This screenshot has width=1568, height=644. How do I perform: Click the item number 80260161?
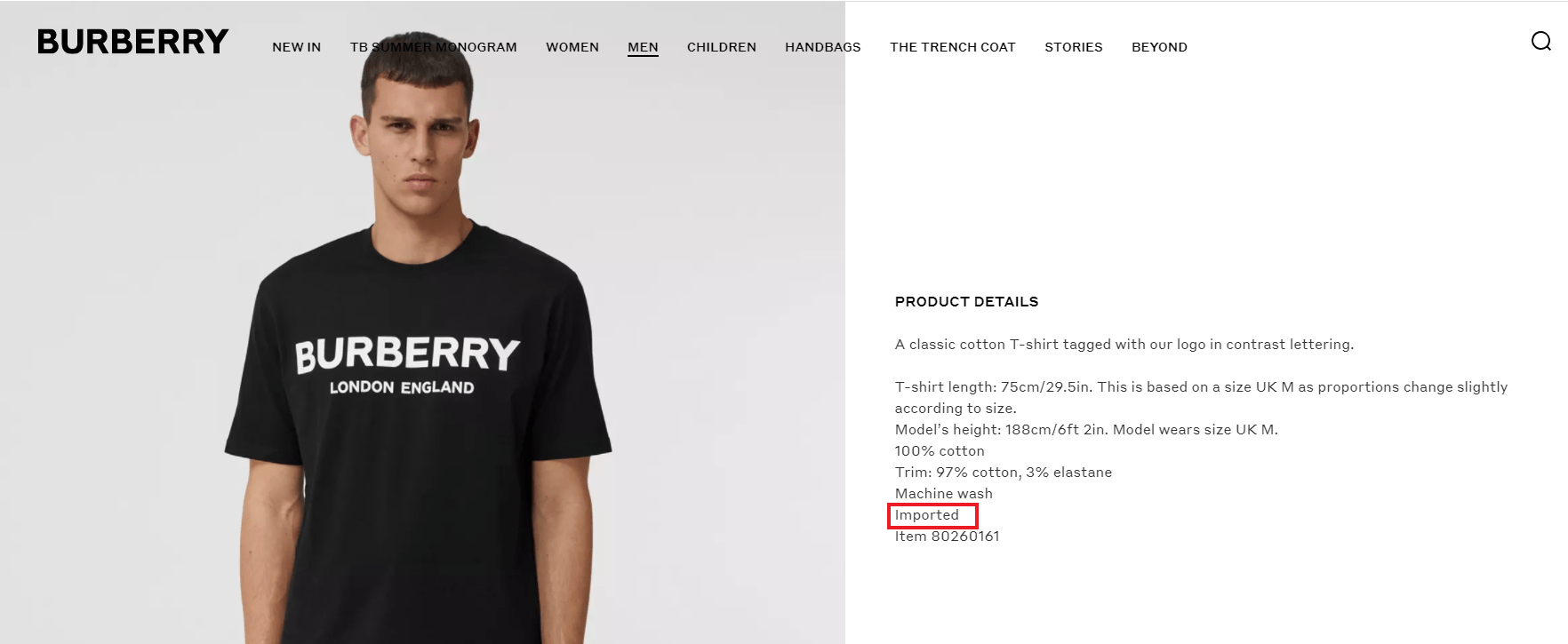947,537
